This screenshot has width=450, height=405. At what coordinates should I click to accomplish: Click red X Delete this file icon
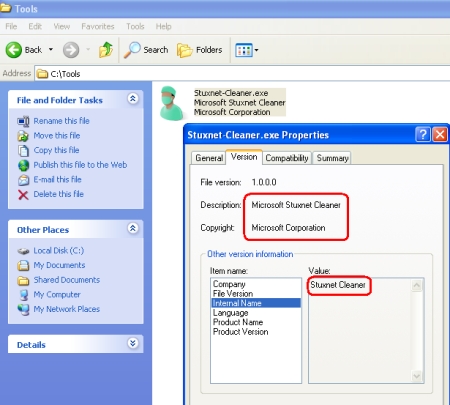pyautogui.click(x=23, y=195)
